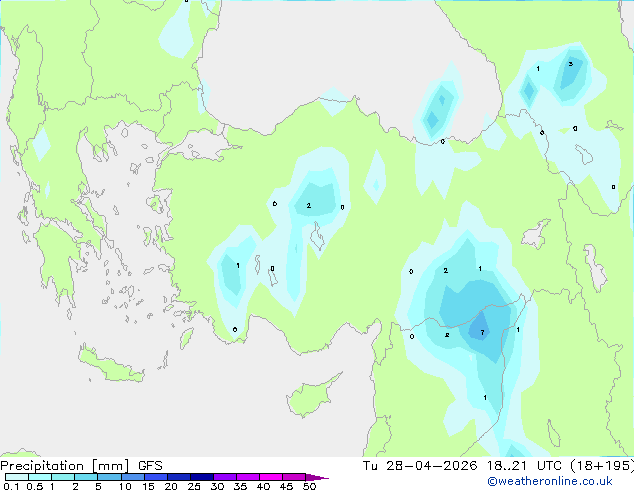The height and width of the screenshot is (490, 634).
Task: Click the map value '3' in the northeast
Action: pos(571,64)
